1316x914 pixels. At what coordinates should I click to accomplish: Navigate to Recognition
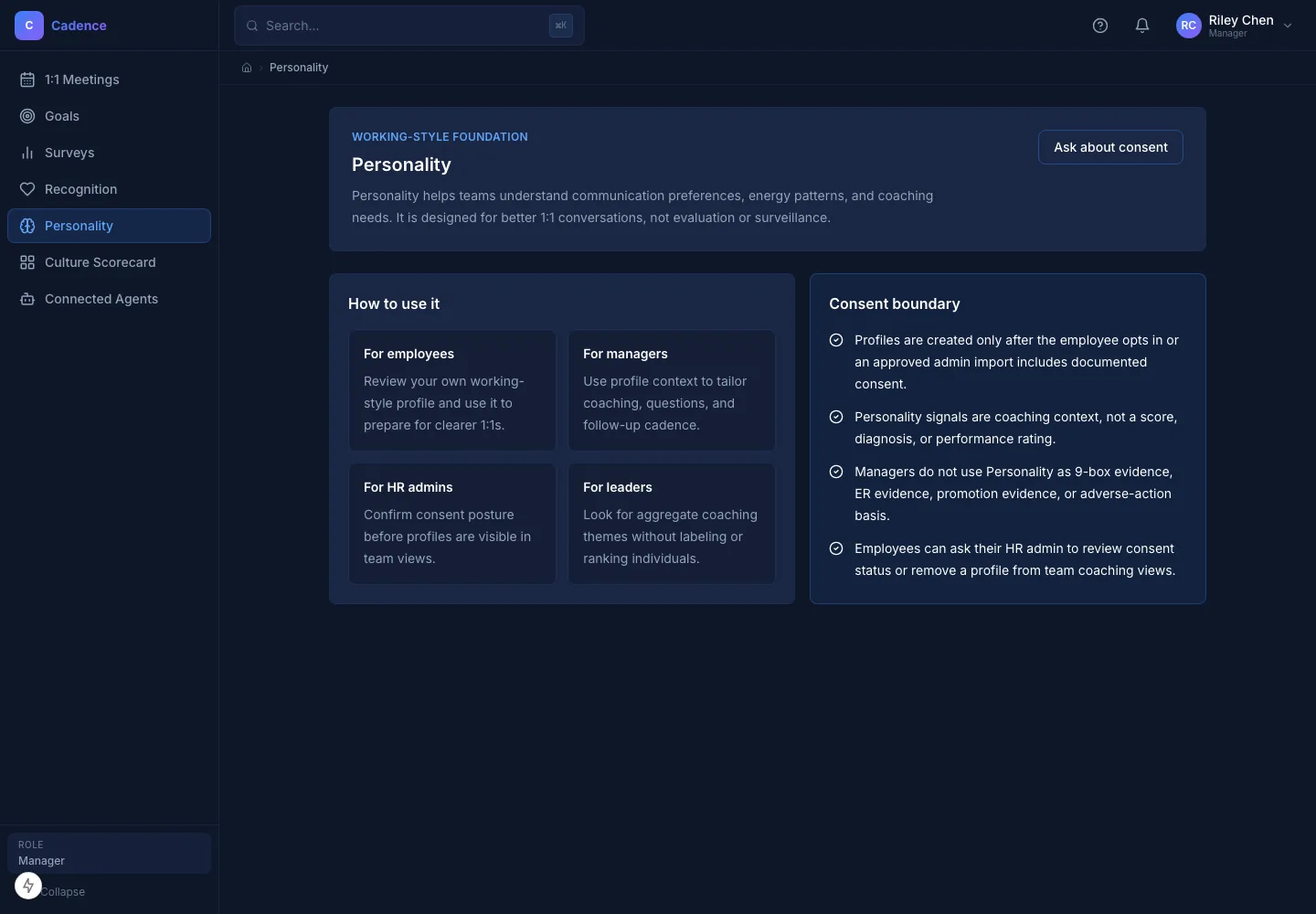(x=109, y=189)
